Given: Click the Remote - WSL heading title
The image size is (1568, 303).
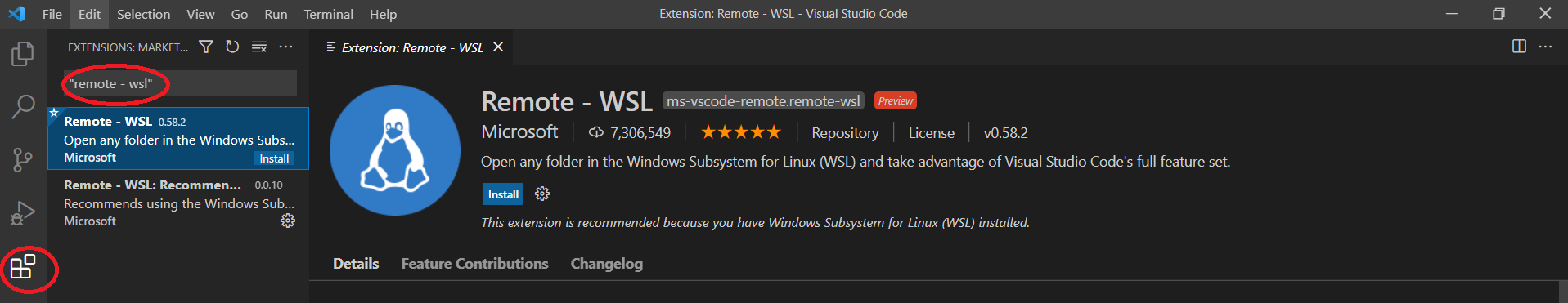Looking at the screenshot, I should pyautogui.click(x=566, y=101).
